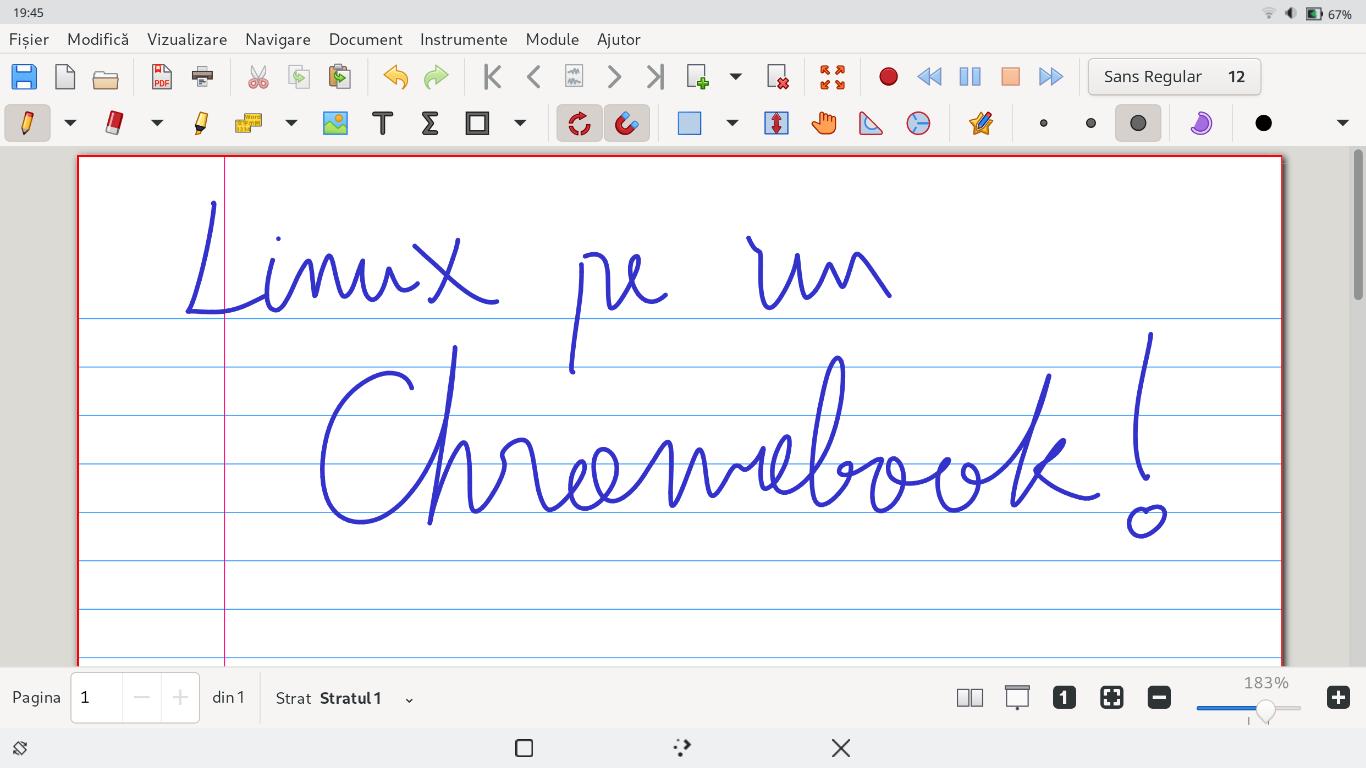Toggle grid snapping with the magnet icon
This screenshot has width=1366, height=768.
point(627,123)
